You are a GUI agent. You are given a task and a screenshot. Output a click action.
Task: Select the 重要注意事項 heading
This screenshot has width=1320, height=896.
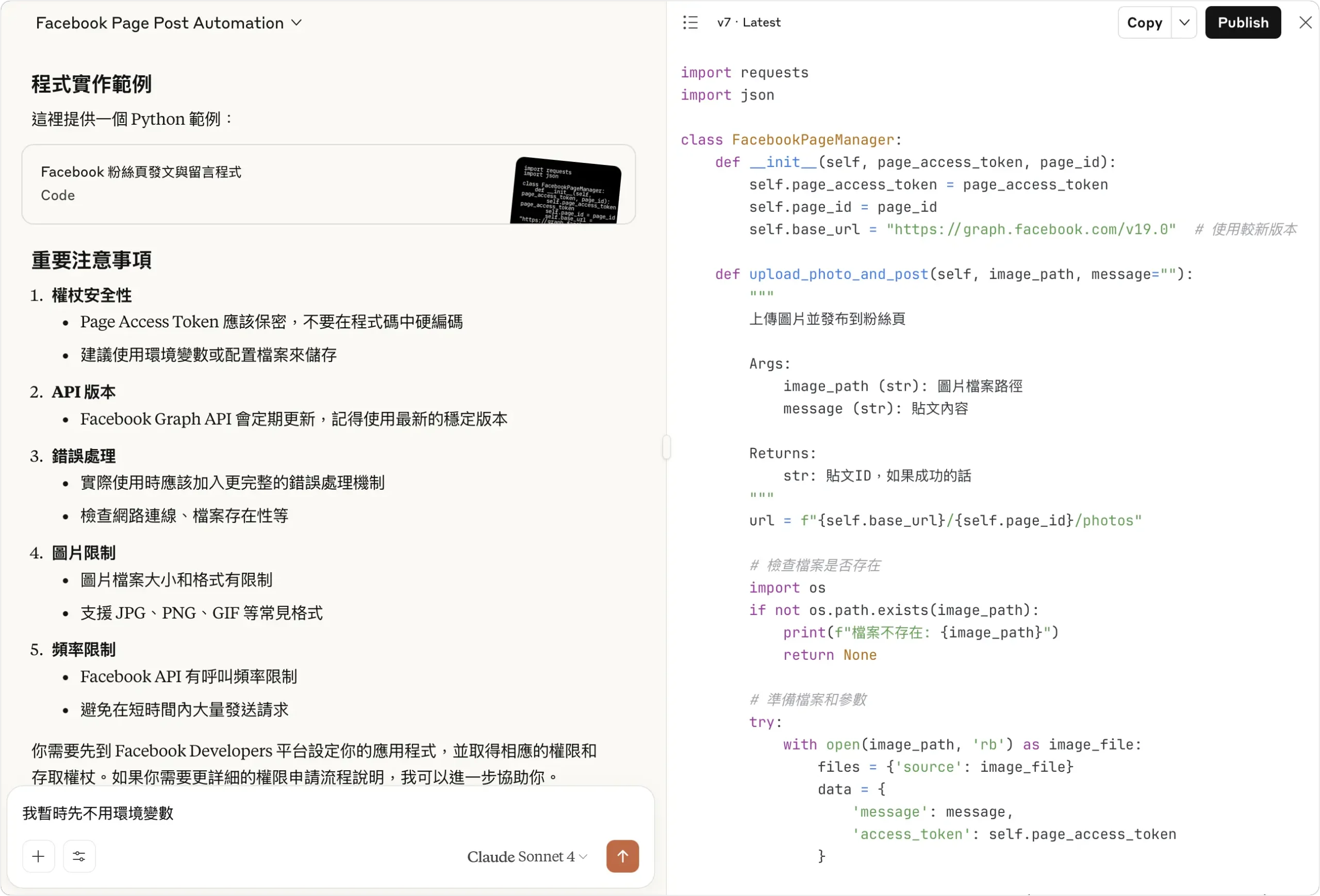(x=91, y=260)
